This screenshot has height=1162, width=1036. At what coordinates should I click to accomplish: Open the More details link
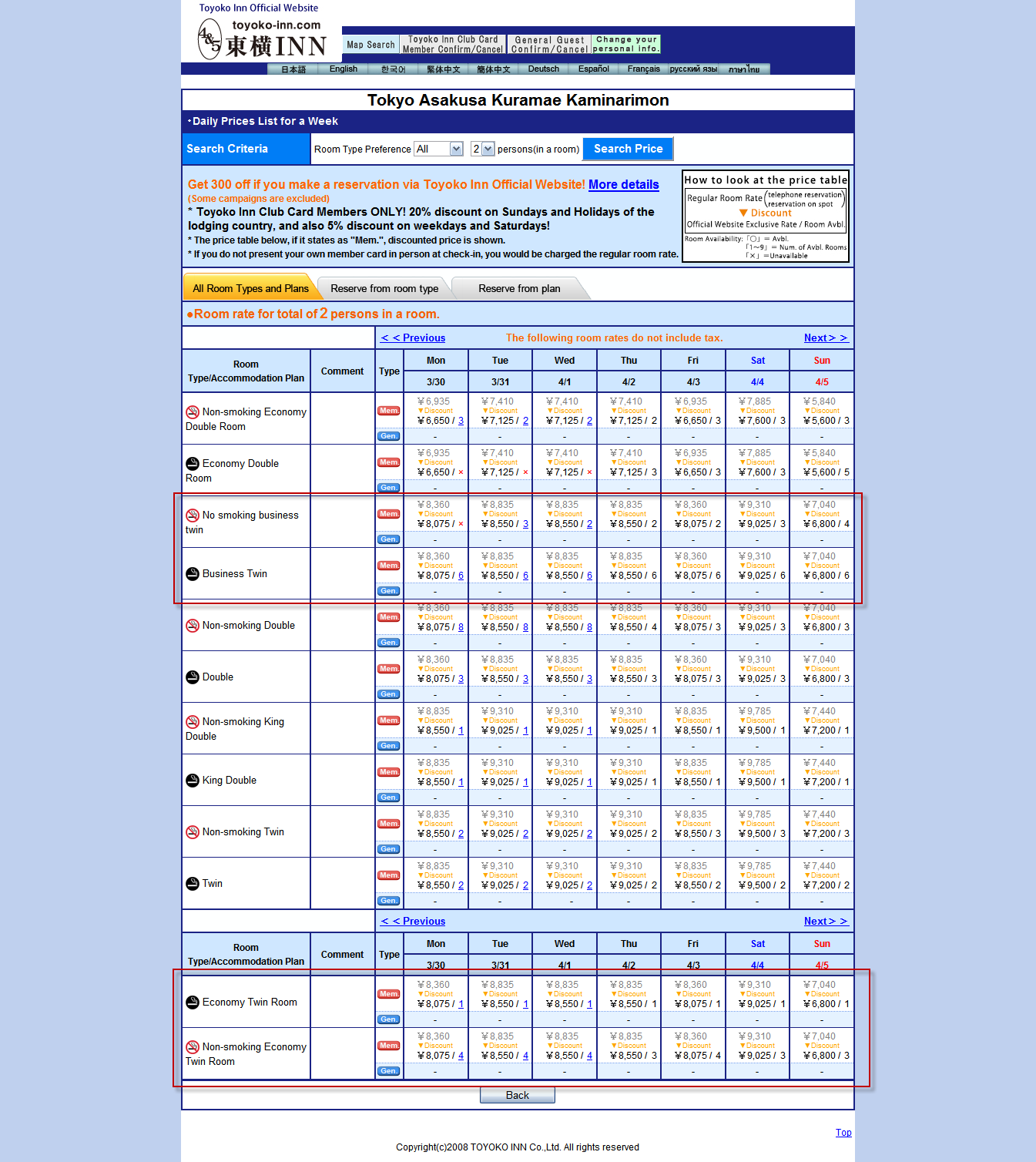tap(624, 184)
